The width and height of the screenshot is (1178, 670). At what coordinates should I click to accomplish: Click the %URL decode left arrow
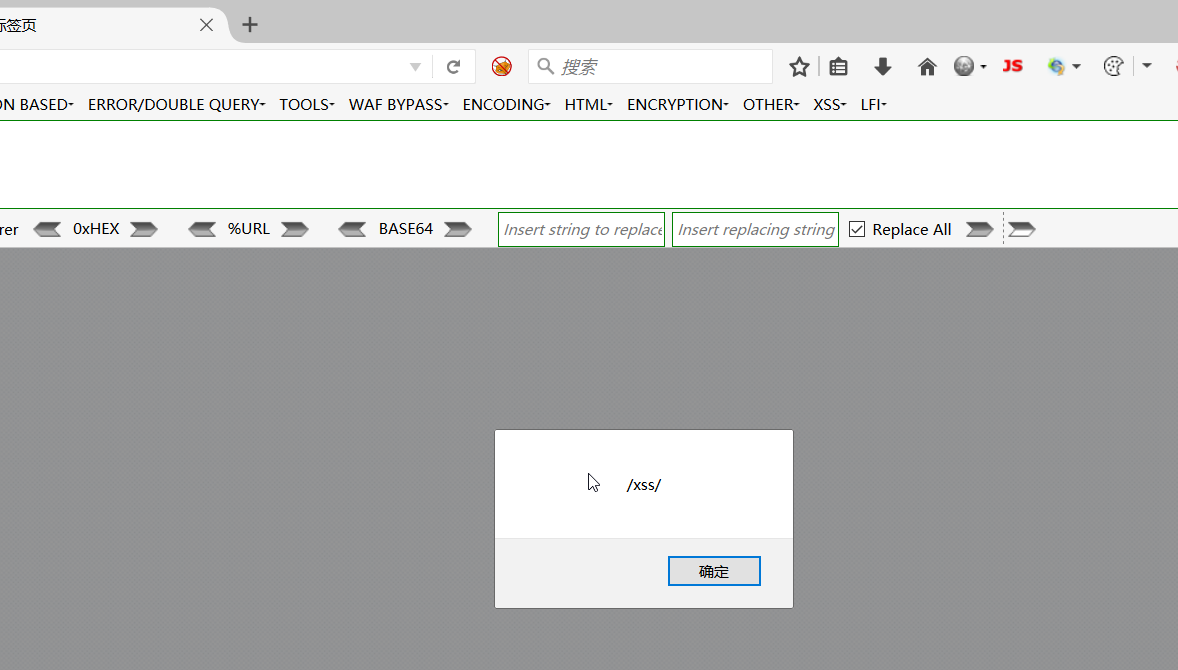(x=203, y=229)
